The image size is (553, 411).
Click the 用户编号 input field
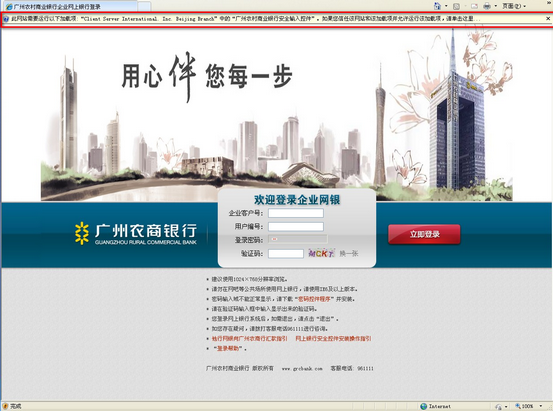pyautogui.click(x=296, y=226)
